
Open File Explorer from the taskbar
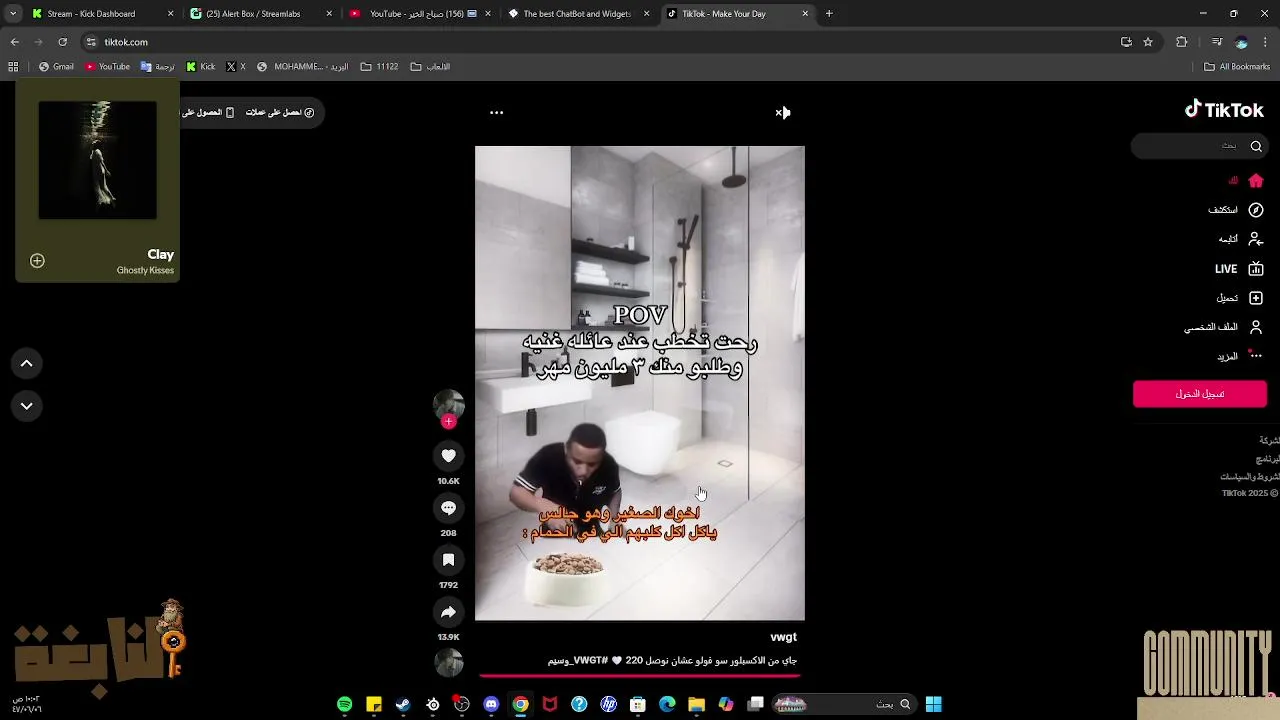click(697, 705)
